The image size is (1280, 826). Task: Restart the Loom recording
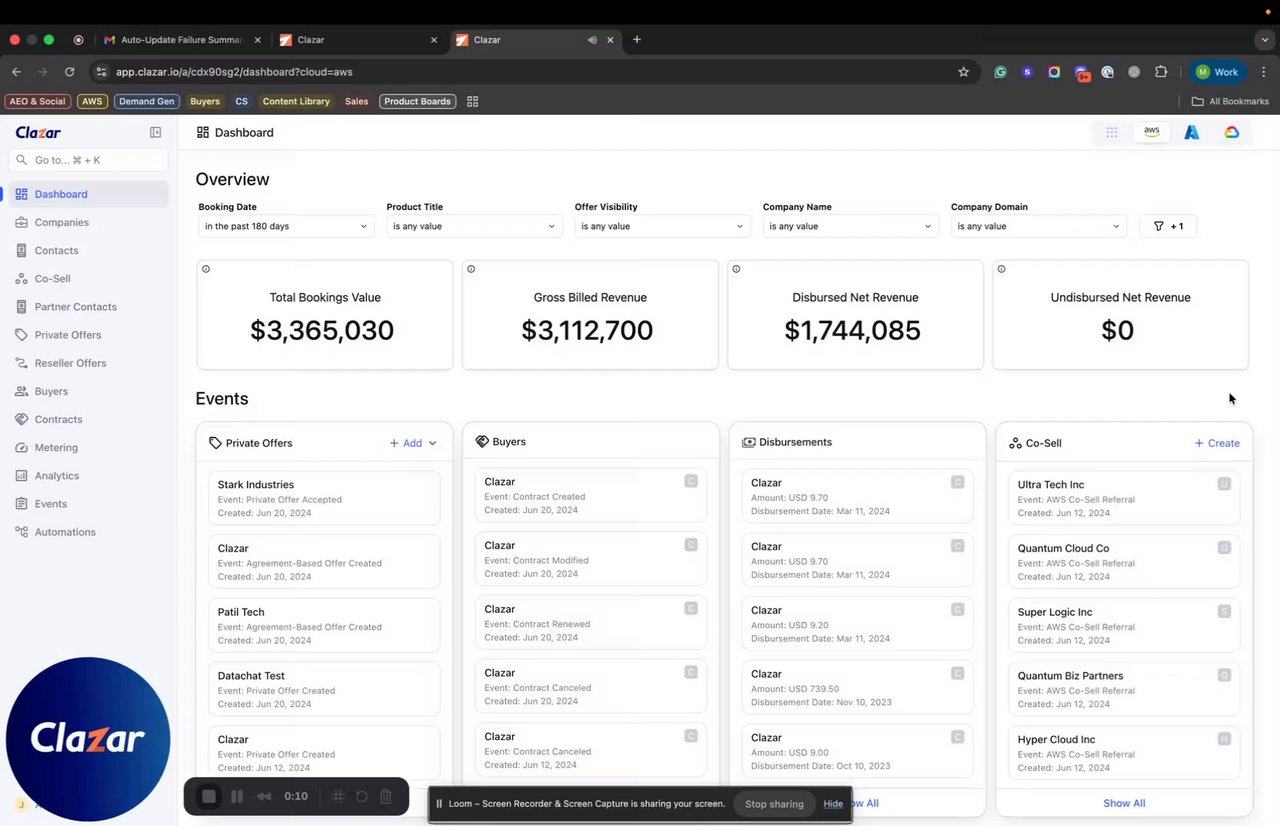point(362,796)
